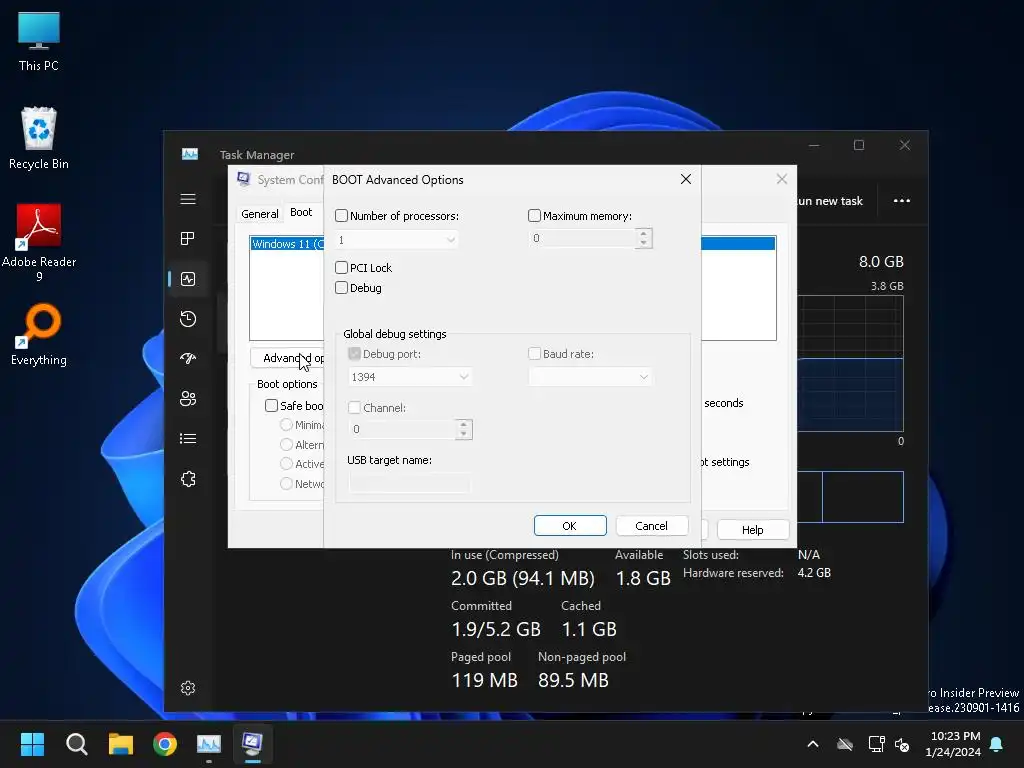
Task: Open Task Manager settings gear
Action: pos(188,688)
